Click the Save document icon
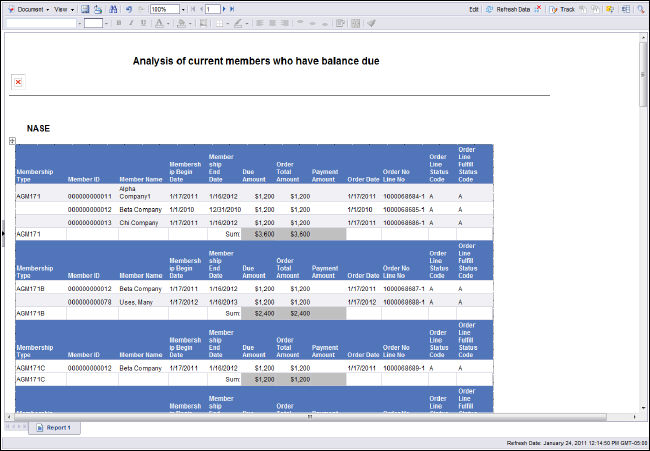 coord(86,8)
